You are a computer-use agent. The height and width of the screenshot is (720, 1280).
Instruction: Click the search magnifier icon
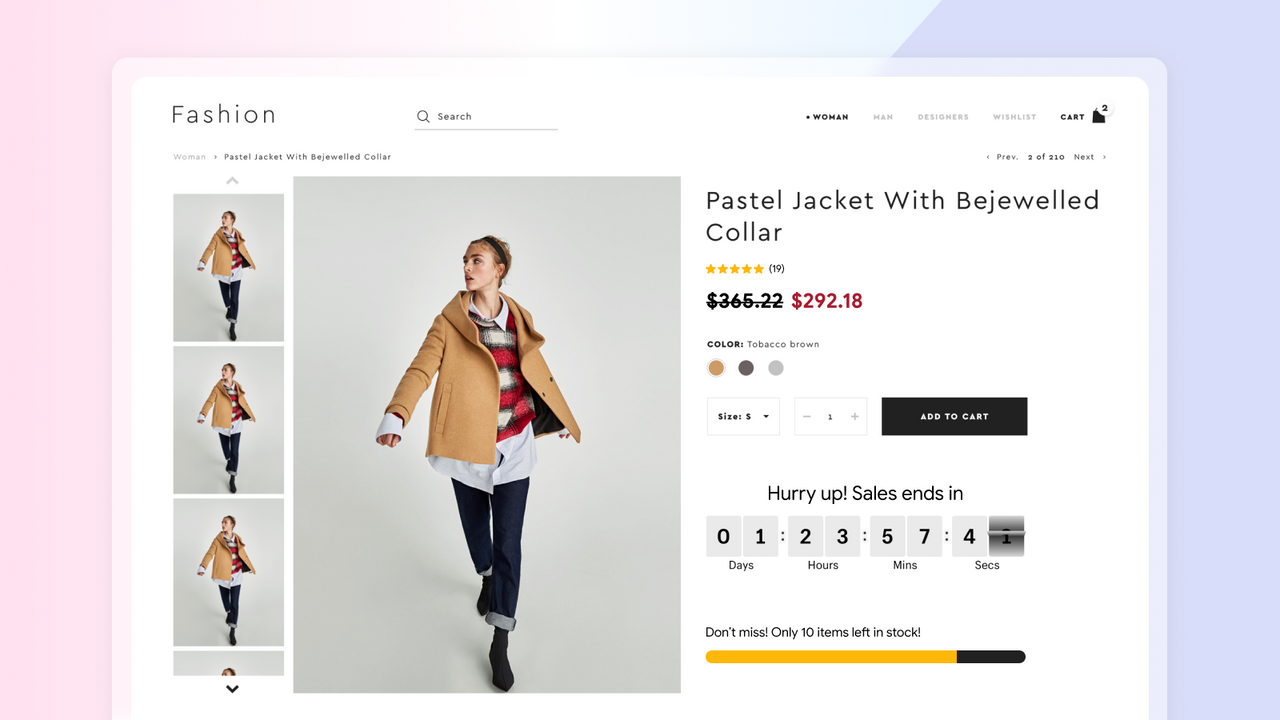(x=423, y=116)
